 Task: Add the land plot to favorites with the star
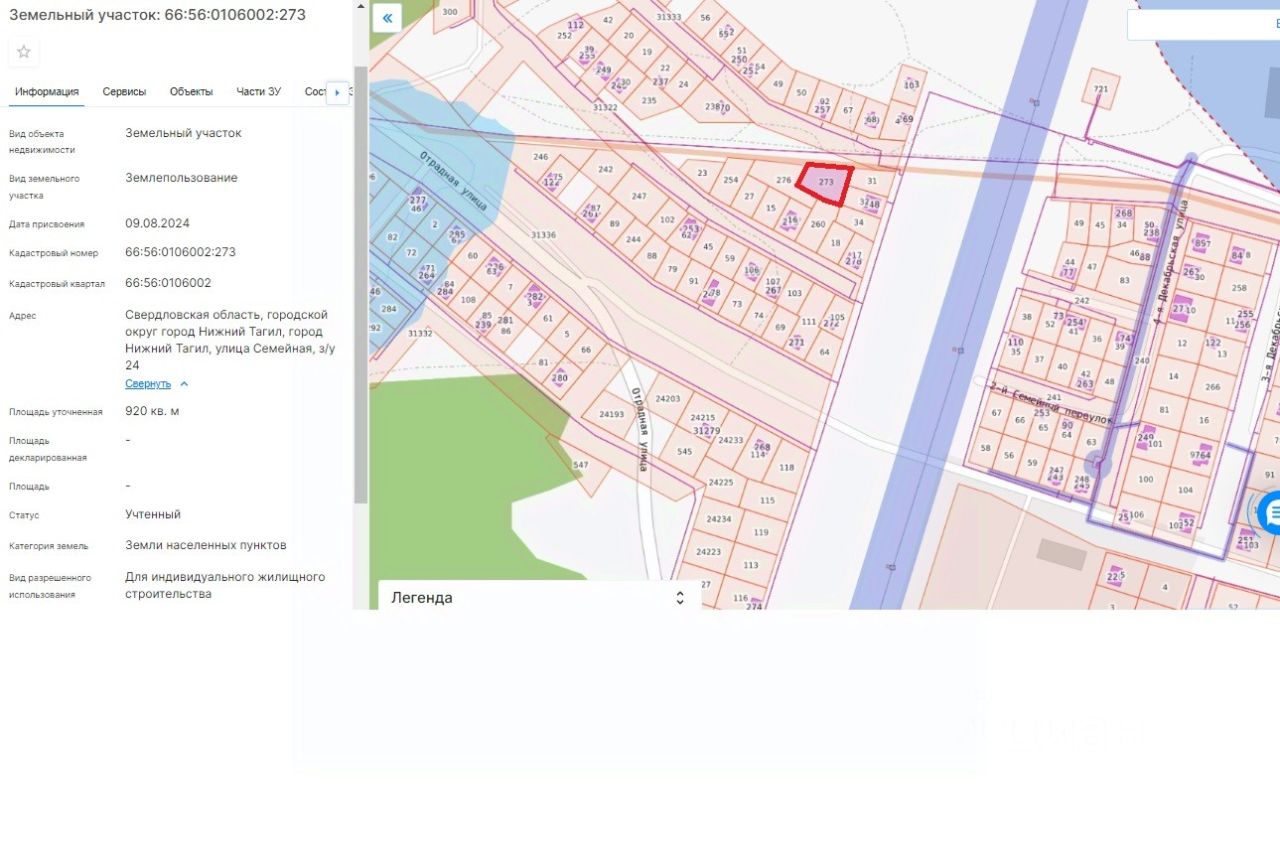point(24,52)
